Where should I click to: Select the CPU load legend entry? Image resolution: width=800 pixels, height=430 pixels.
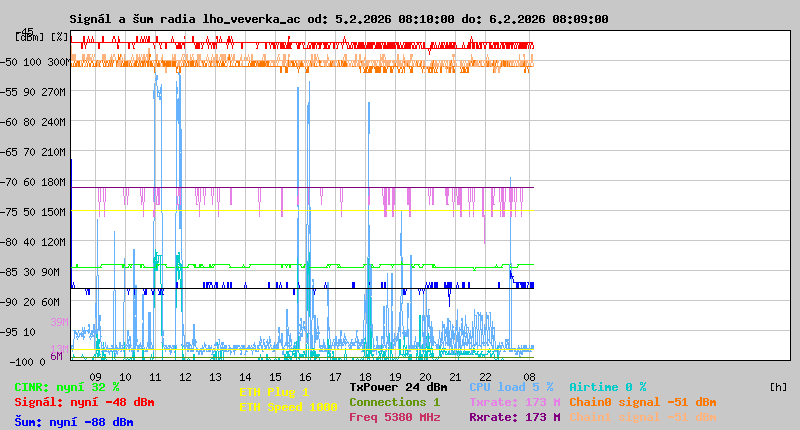click(511, 387)
